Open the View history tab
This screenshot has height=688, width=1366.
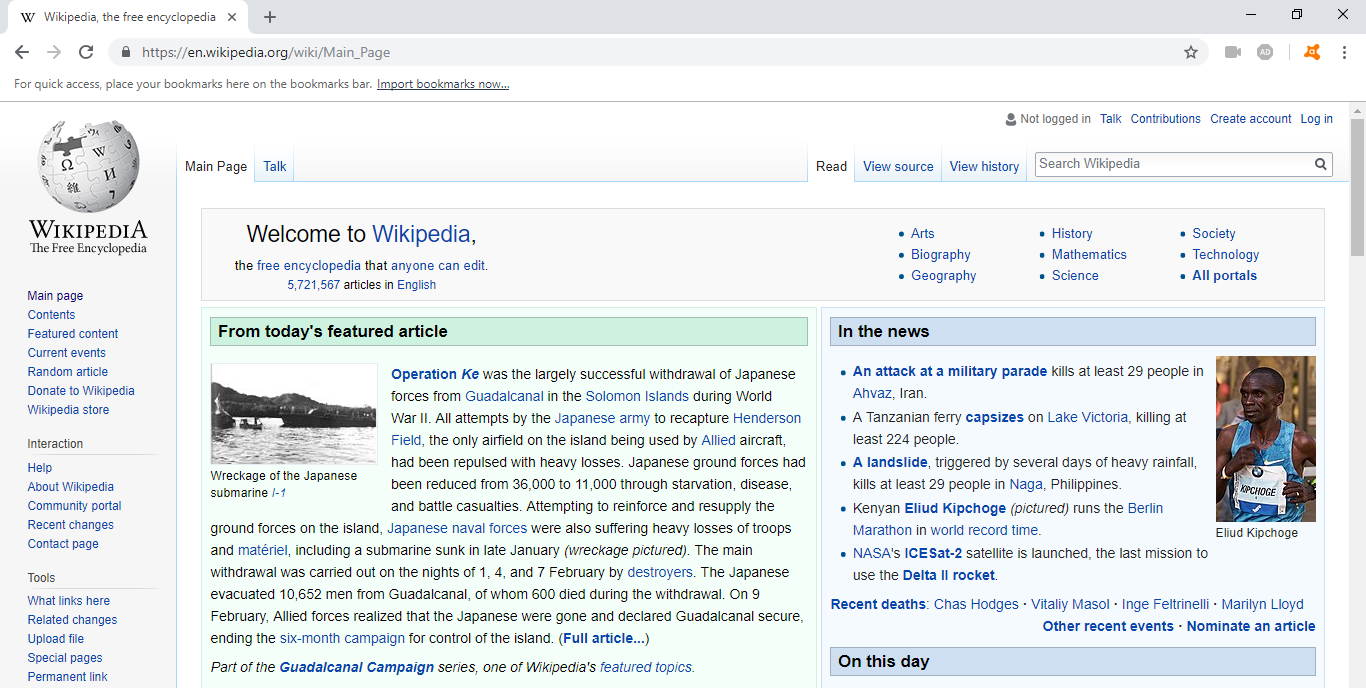tap(984, 167)
